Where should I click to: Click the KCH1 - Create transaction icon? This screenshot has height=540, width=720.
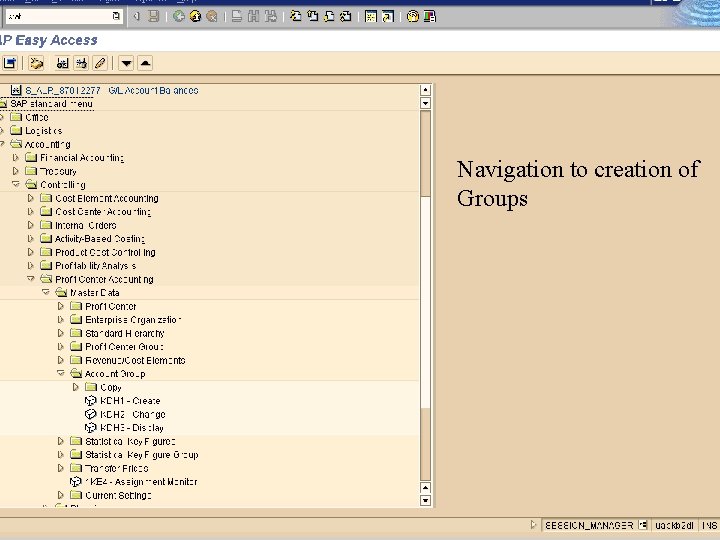(x=90, y=401)
